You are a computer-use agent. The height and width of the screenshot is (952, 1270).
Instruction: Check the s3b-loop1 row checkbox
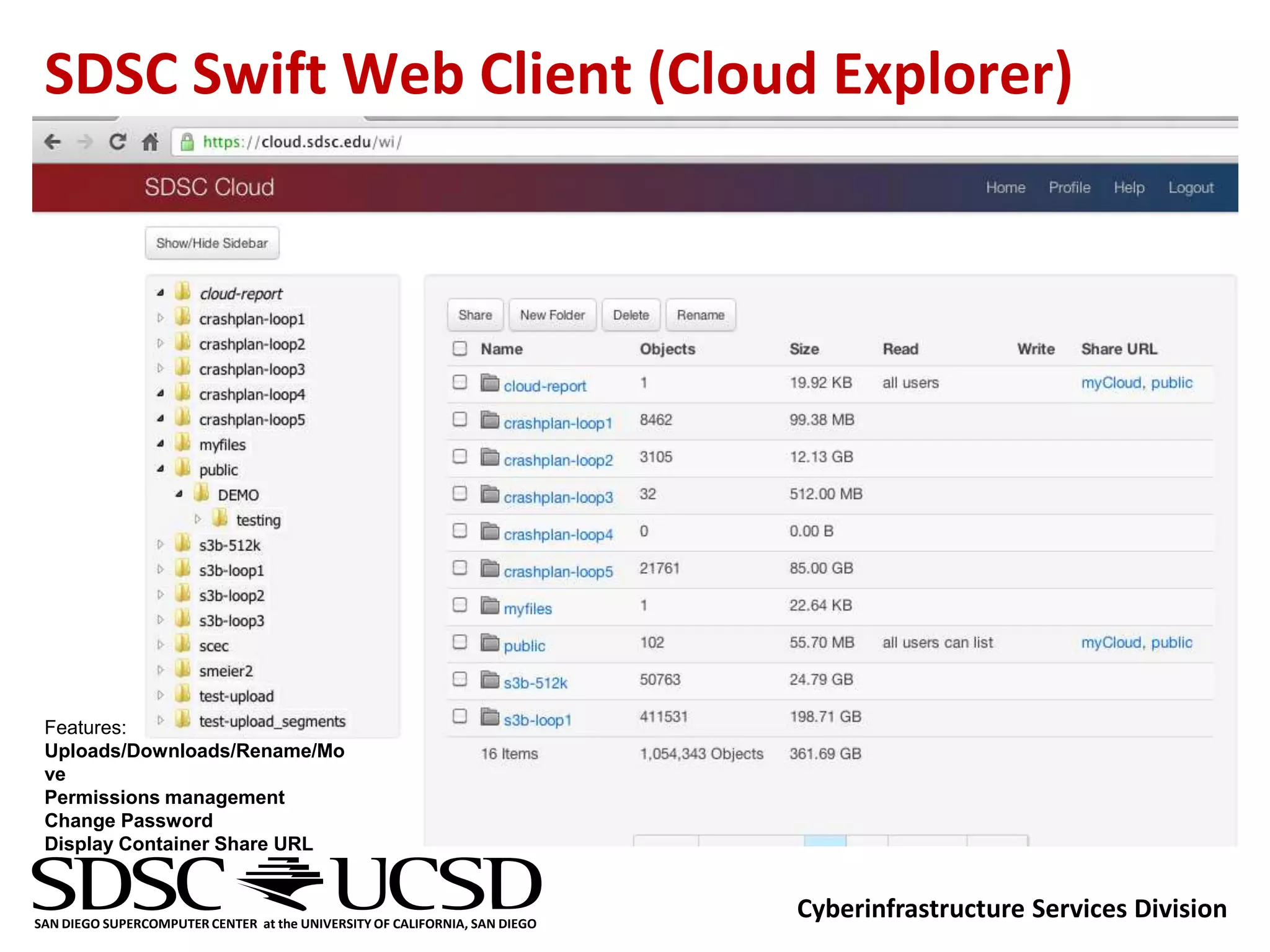[x=460, y=716]
